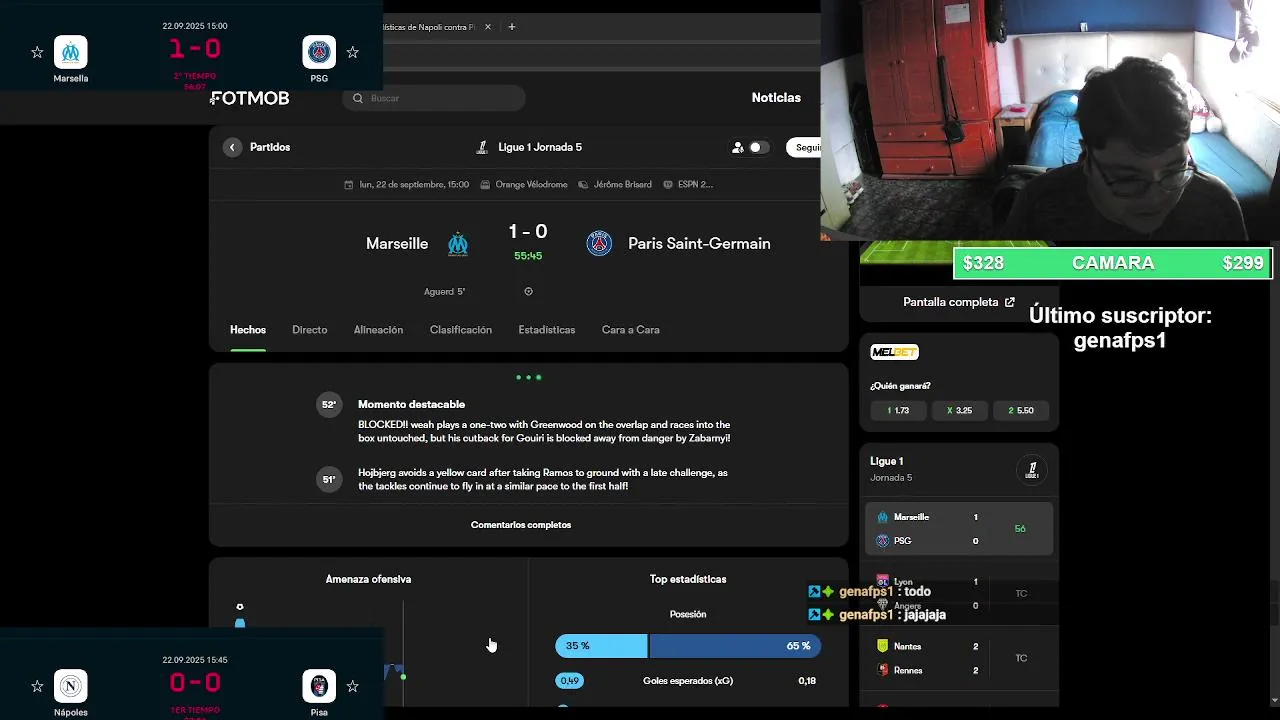Click the 51' Hojbjerg commentary entry
Viewport: 1280px width, 720px height.
528,480
